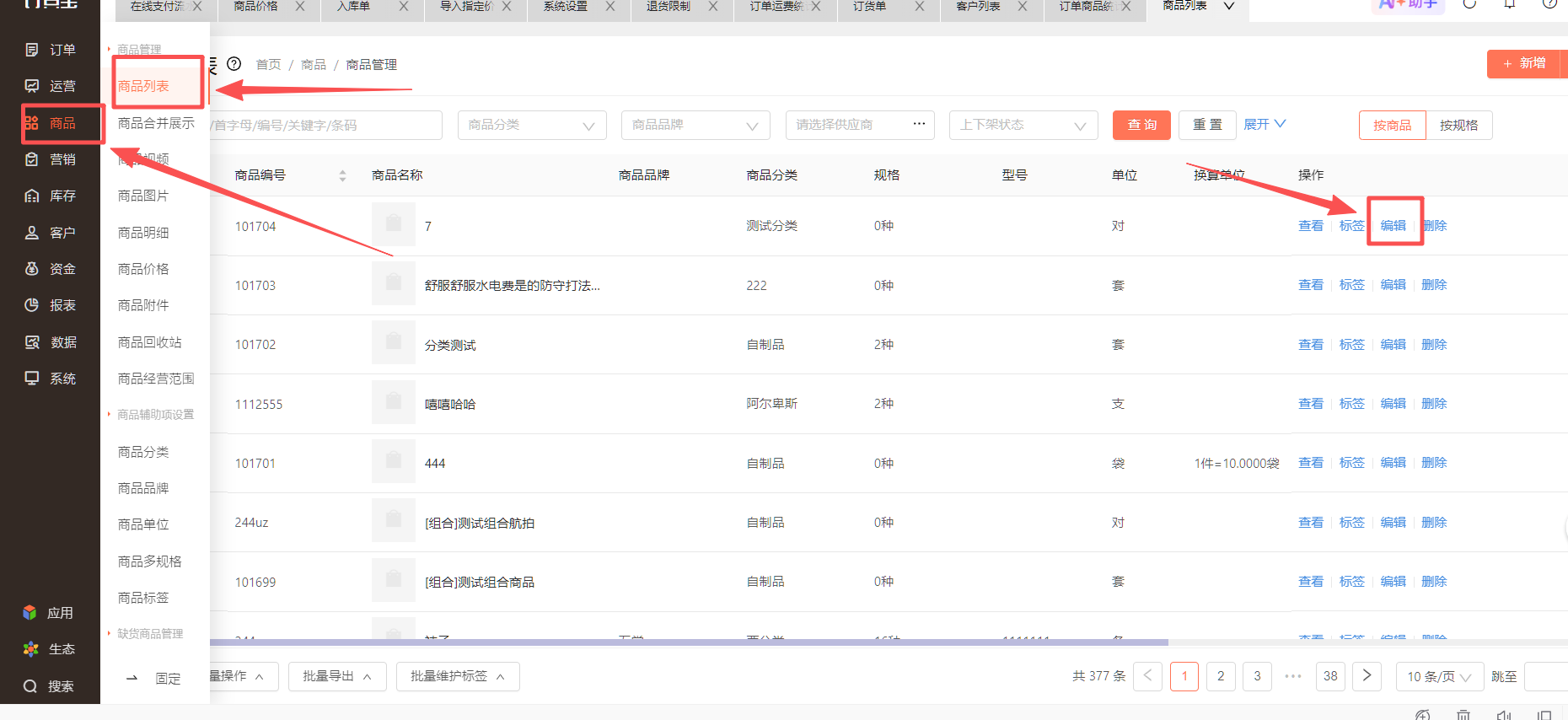Click the 搜索 magnifier icon
Screen dimensions: 1568x720
point(30,686)
